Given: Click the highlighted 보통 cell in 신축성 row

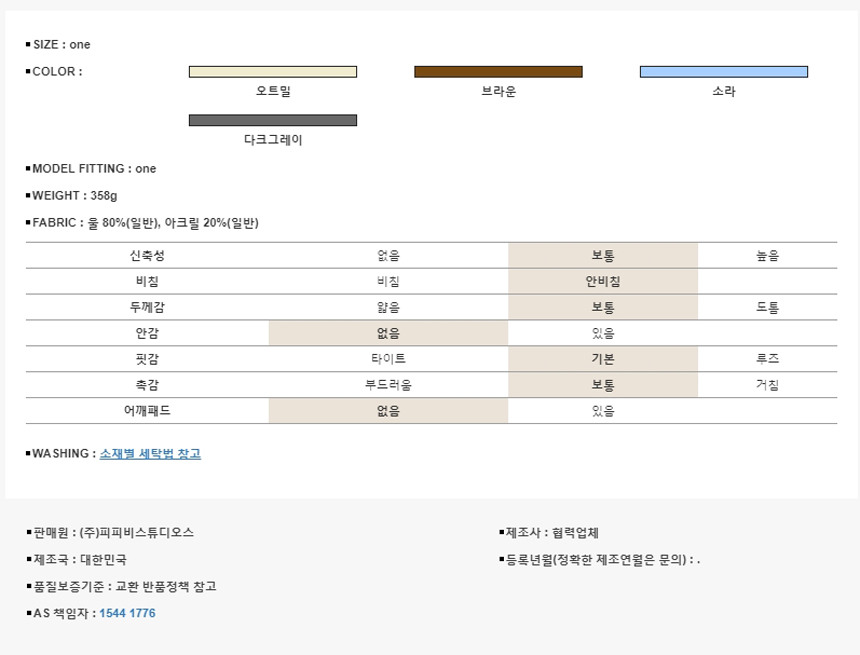Looking at the screenshot, I should coord(603,256).
